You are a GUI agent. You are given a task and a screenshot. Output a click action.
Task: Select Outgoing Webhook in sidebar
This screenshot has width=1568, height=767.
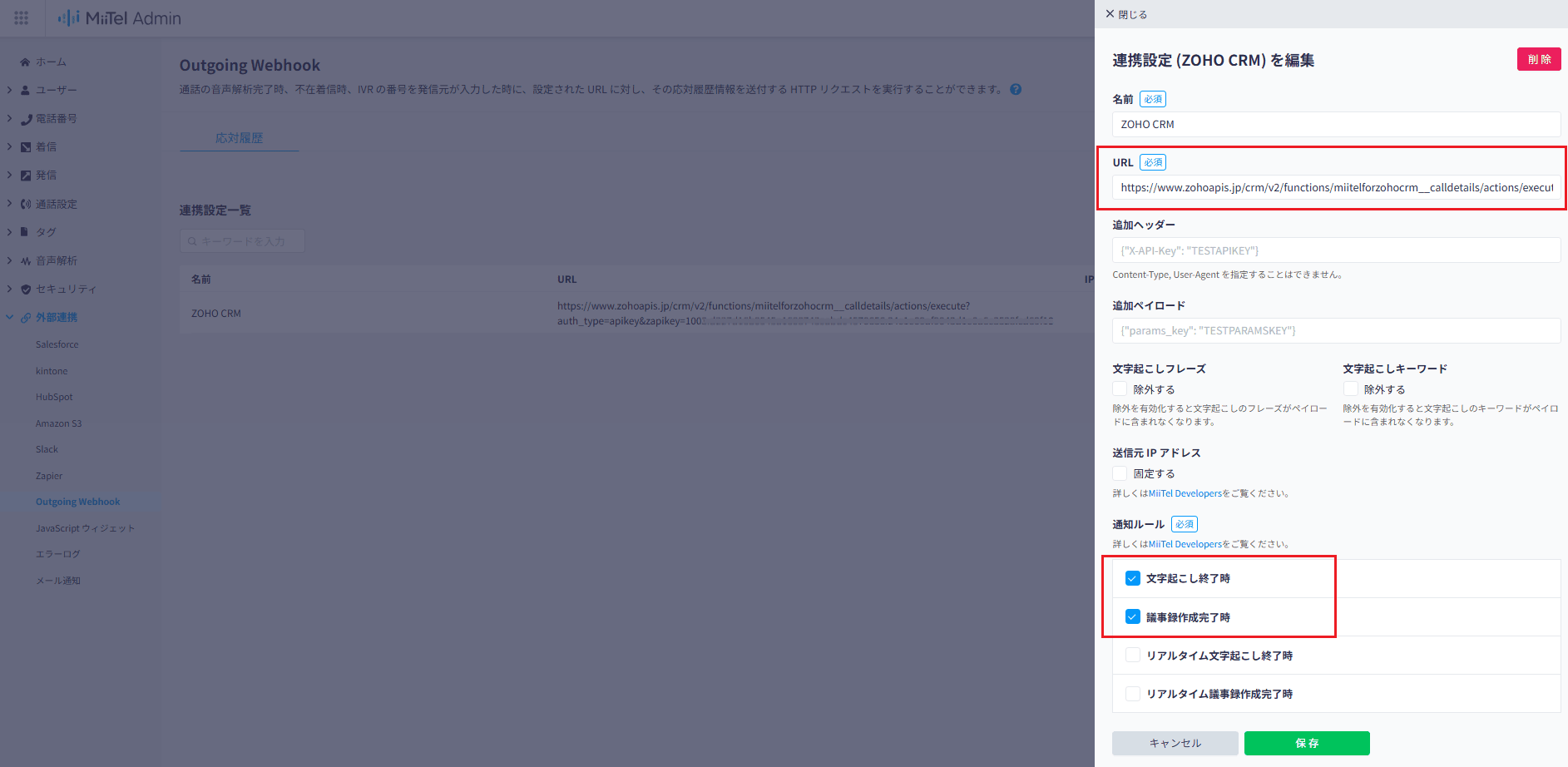click(78, 502)
